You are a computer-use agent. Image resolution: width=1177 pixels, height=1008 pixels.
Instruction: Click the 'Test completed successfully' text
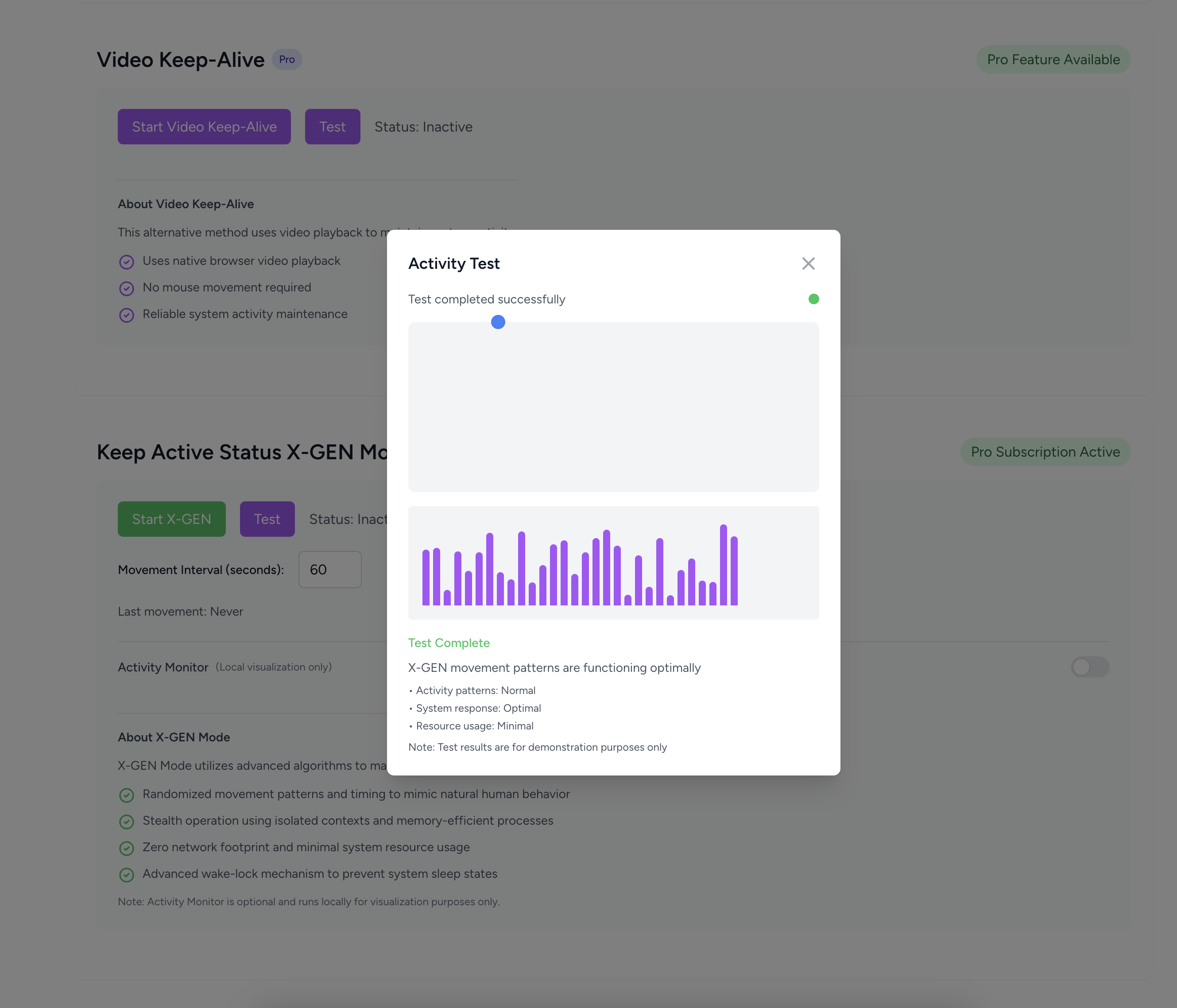click(487, 299)
